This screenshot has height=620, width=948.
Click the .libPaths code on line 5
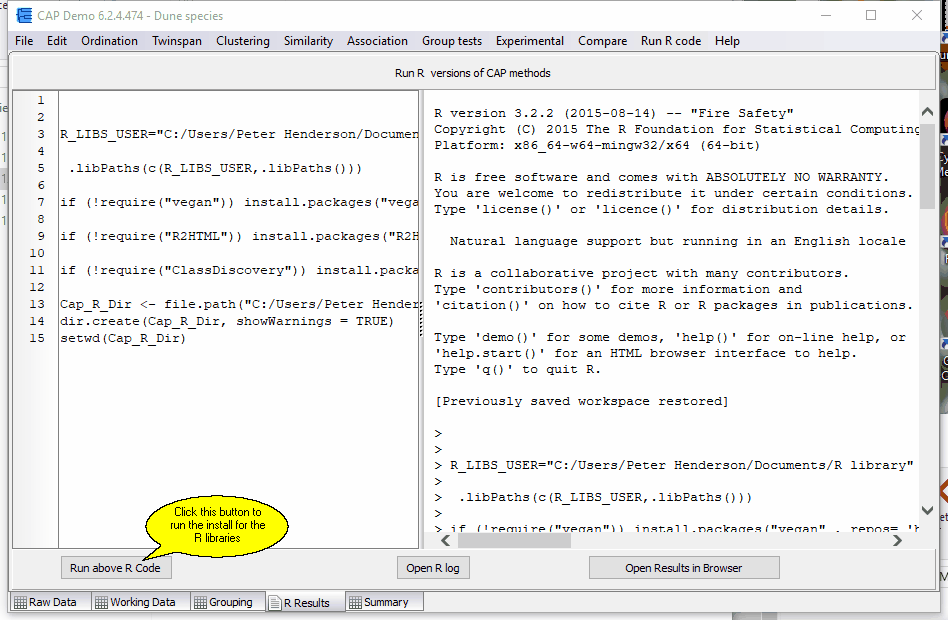(215, 168)
